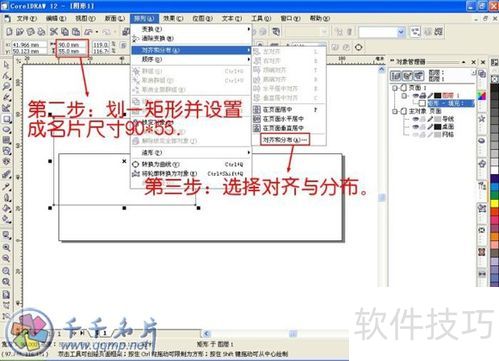Toggle eye visibility for 桌面 layer

(x=416, y=127)
